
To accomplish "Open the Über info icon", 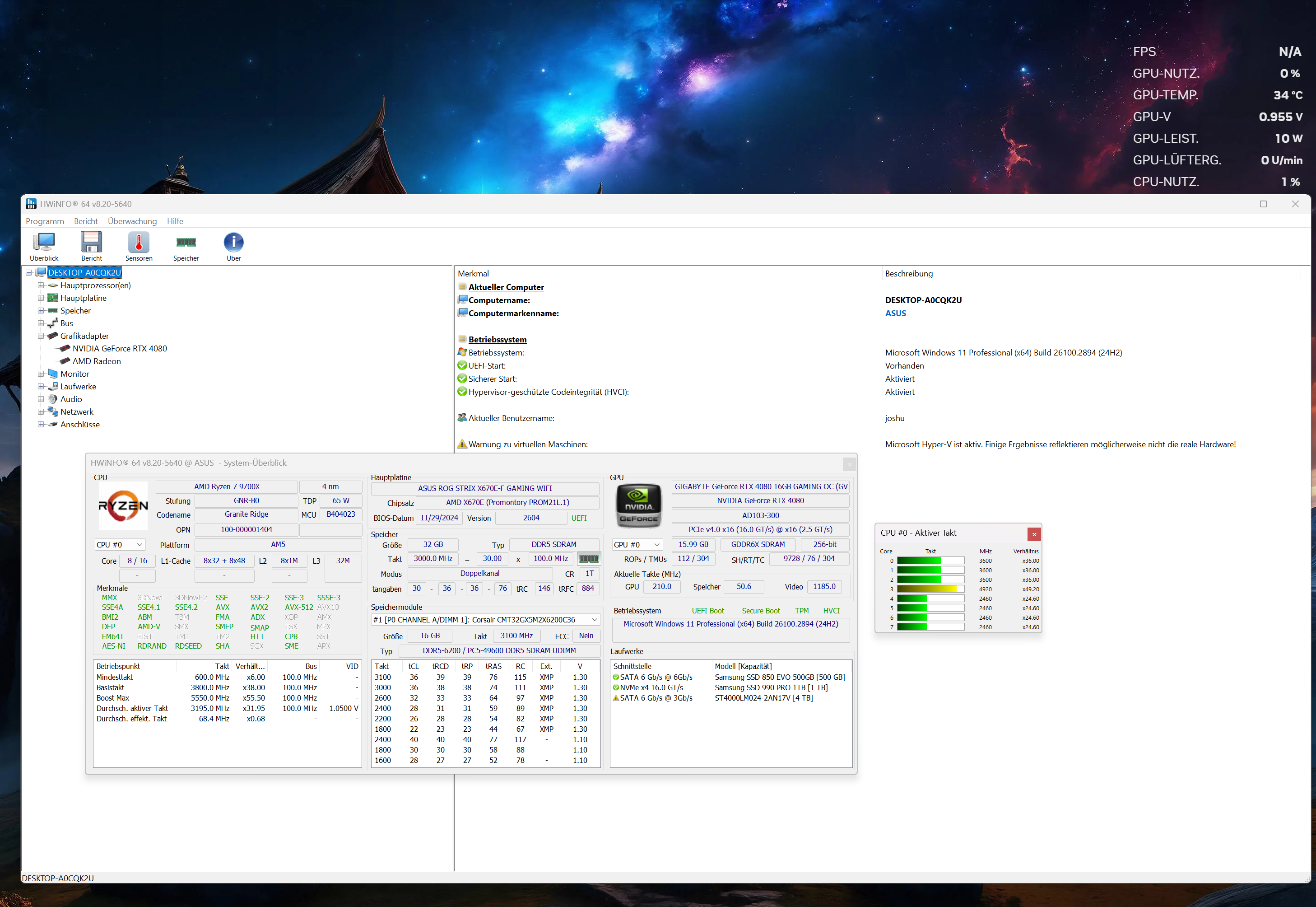I will click(x=233, y=243).
